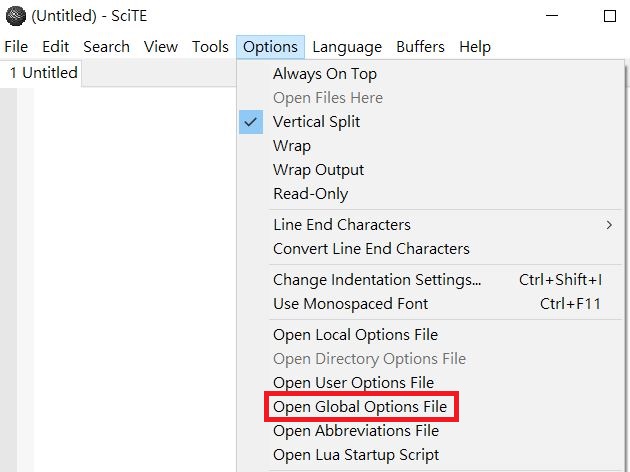Viewport: 630px width, 472px height.
Task: Expand the Line End Characters submenu arrow
Action: [609, 225]
